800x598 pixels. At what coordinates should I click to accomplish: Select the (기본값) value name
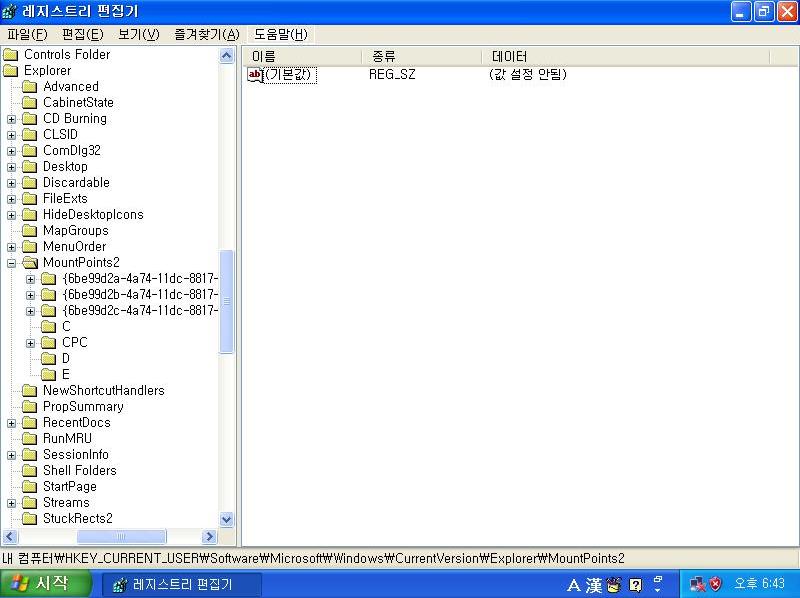[x=290, y=74]
